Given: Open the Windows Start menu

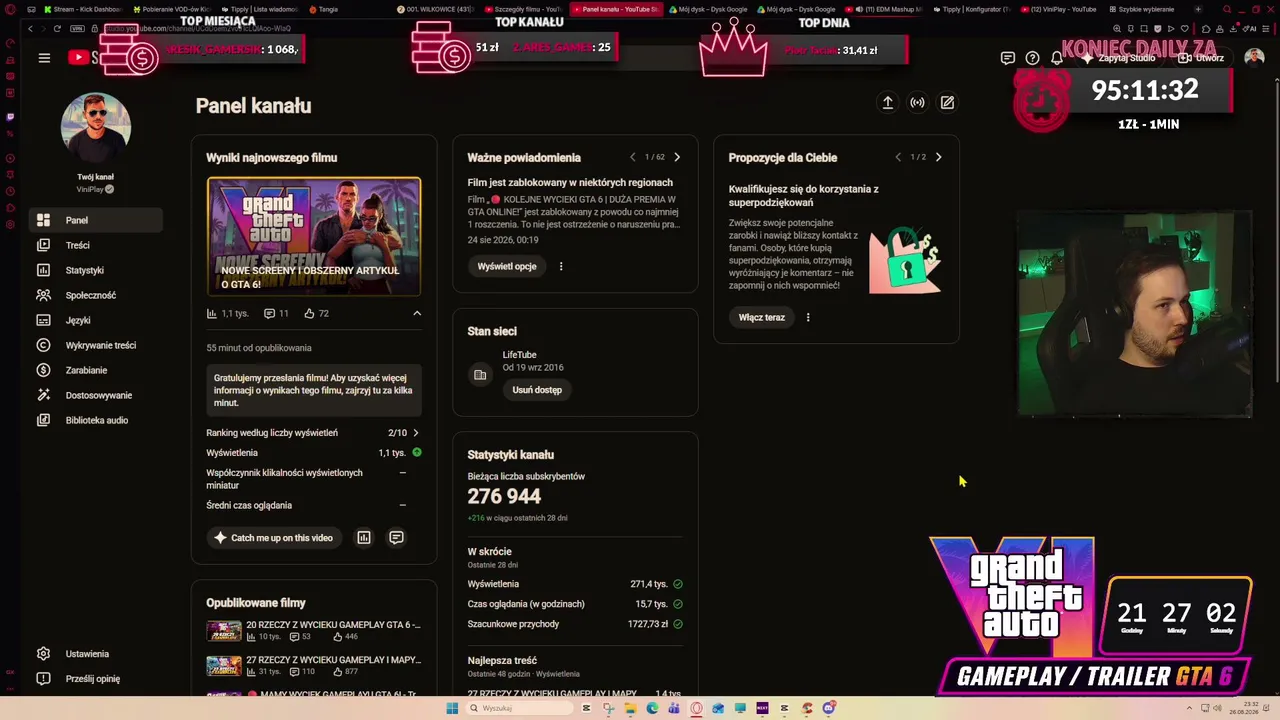Looking at the screenshot, I should pos(452,708).
